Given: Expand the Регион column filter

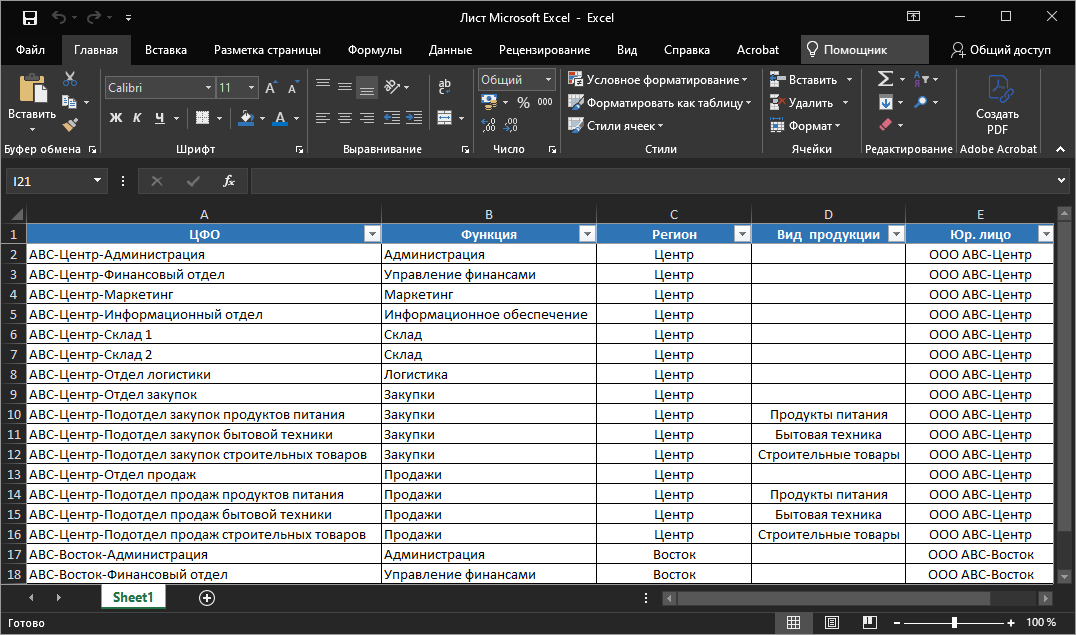Looking at the screenshot, I should 742,234.
